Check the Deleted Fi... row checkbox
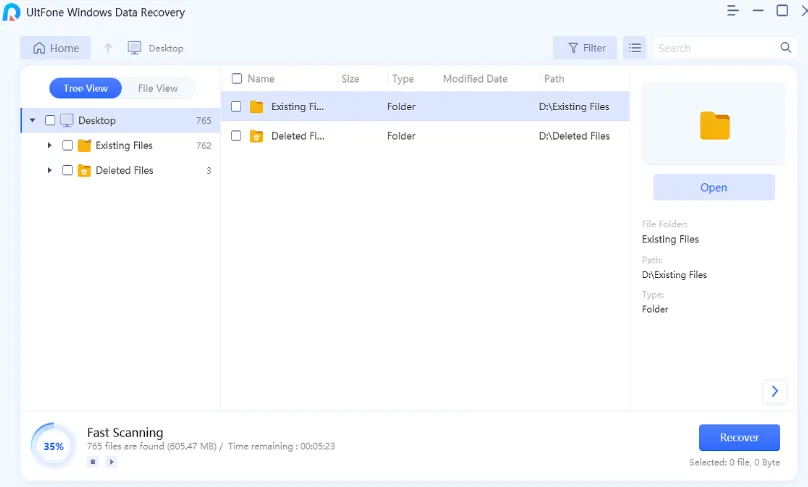This screenshot has height=487, width=808. (x=236, y=136)
